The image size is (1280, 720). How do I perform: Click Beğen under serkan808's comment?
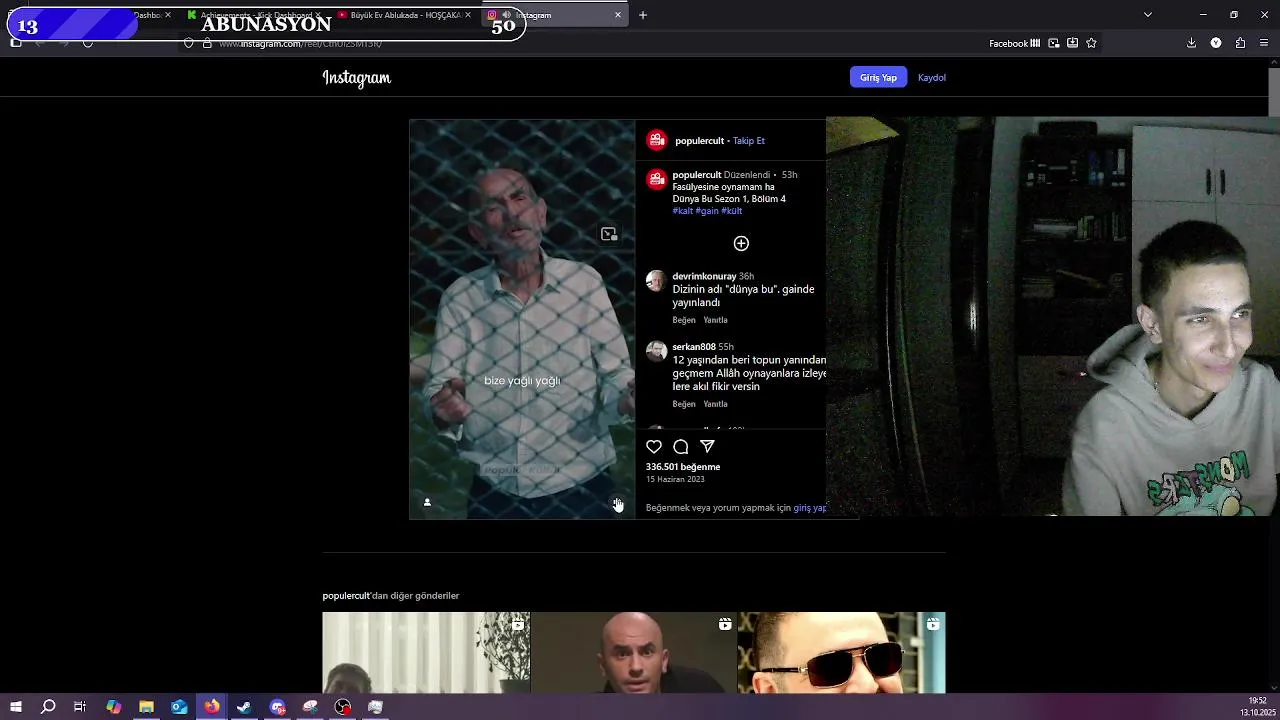coord(684,404)
